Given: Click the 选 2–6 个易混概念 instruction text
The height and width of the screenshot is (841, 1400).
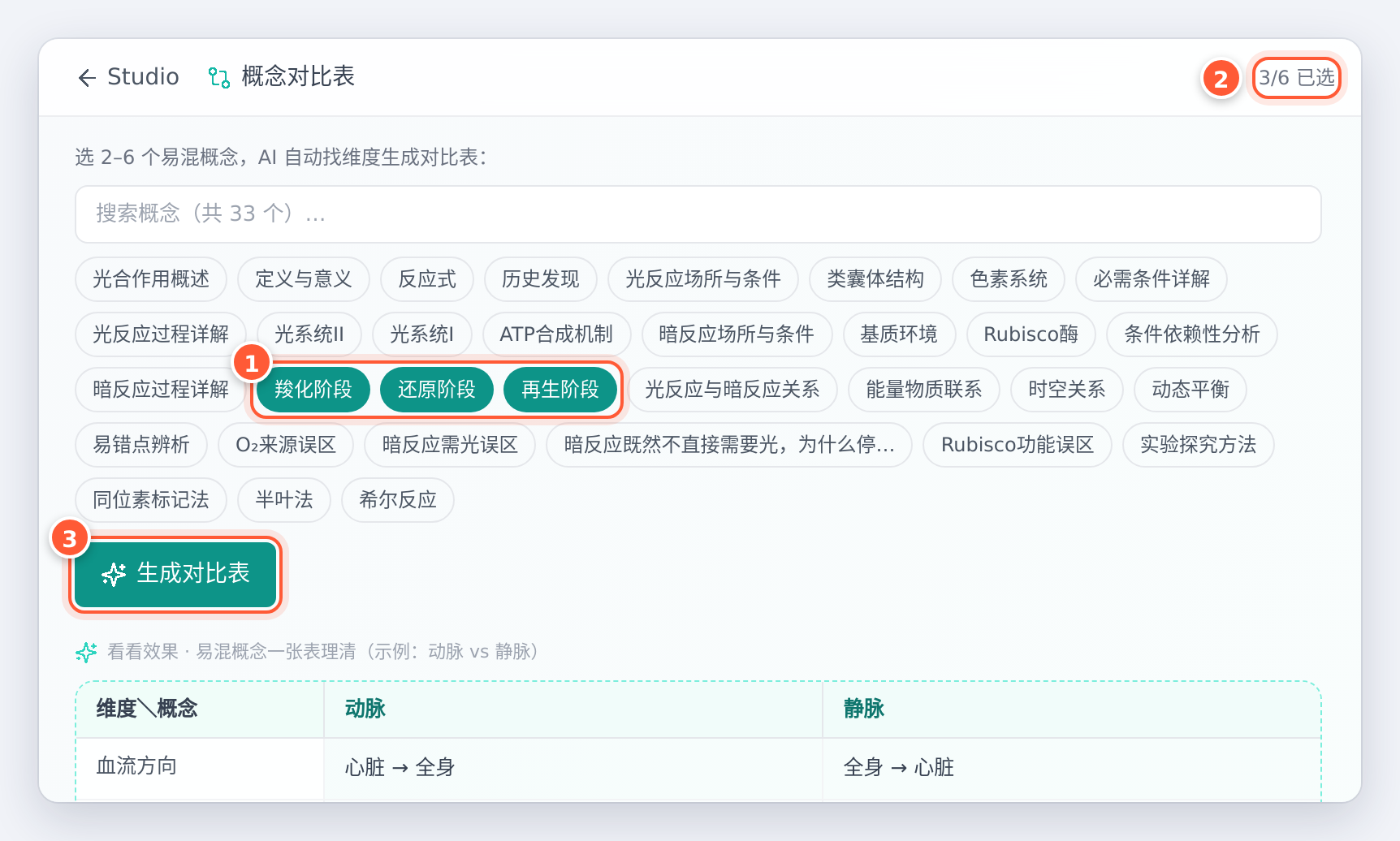Looking at the screenshot, I should click(281, 157).
